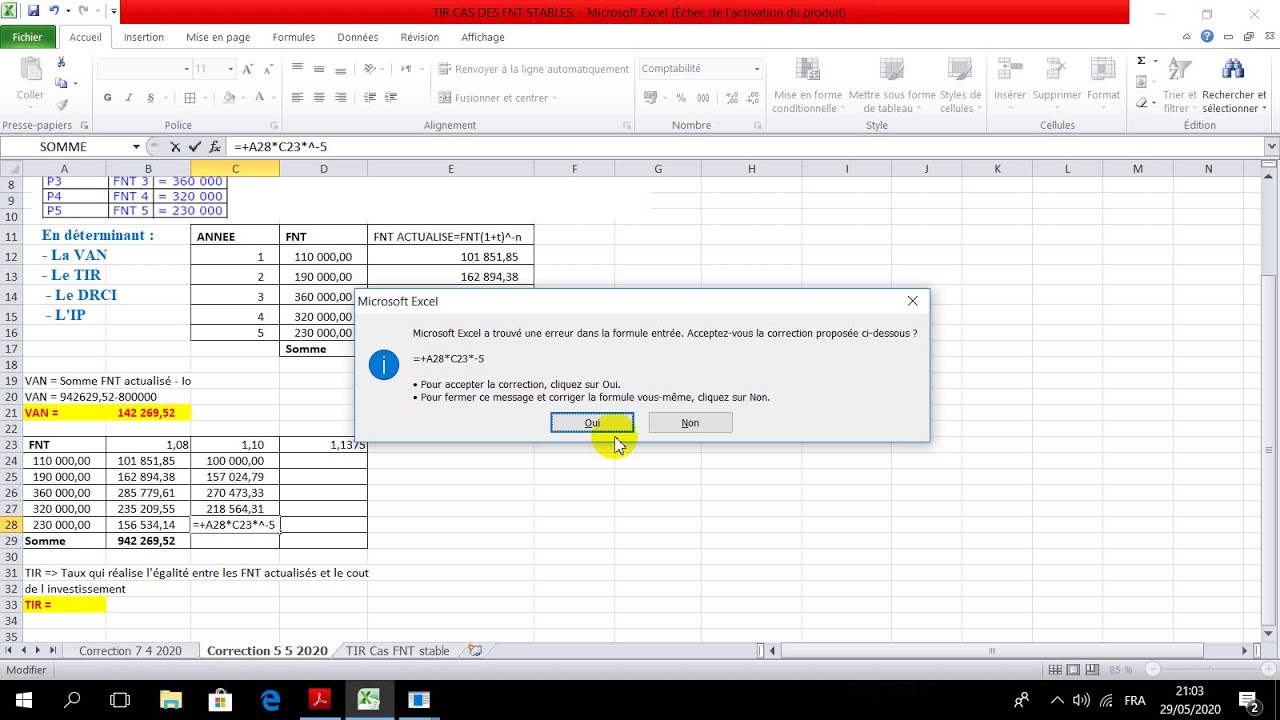Open the Fichier tab

[x=28, y=37]
